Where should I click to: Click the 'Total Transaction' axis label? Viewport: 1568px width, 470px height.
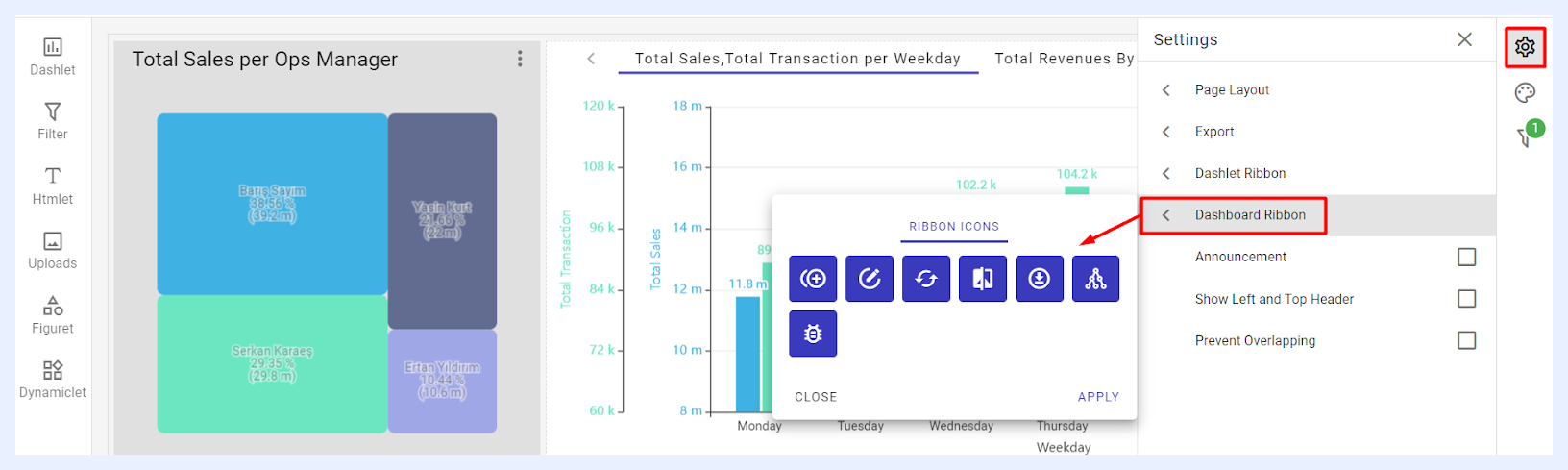click(x=566, y=259)
